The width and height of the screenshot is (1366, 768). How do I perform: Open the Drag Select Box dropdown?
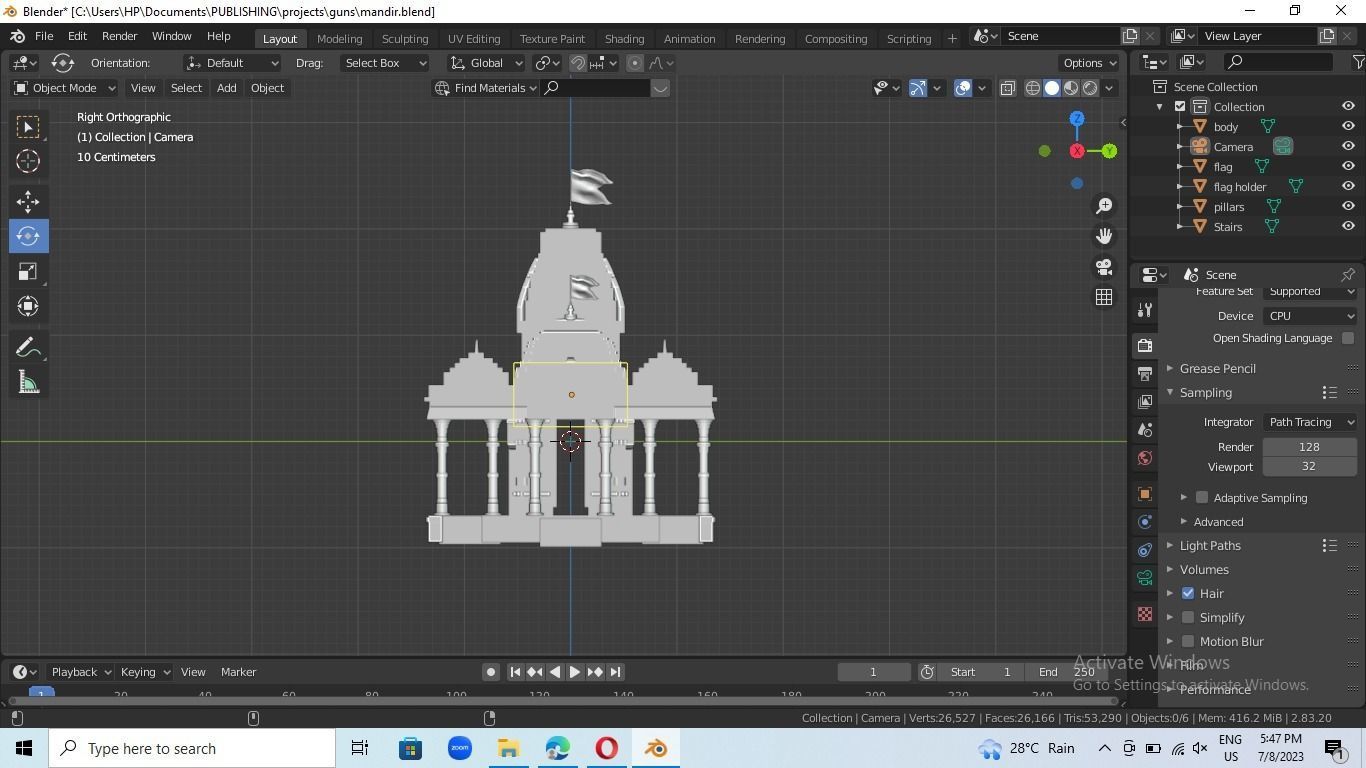point(384,63)
